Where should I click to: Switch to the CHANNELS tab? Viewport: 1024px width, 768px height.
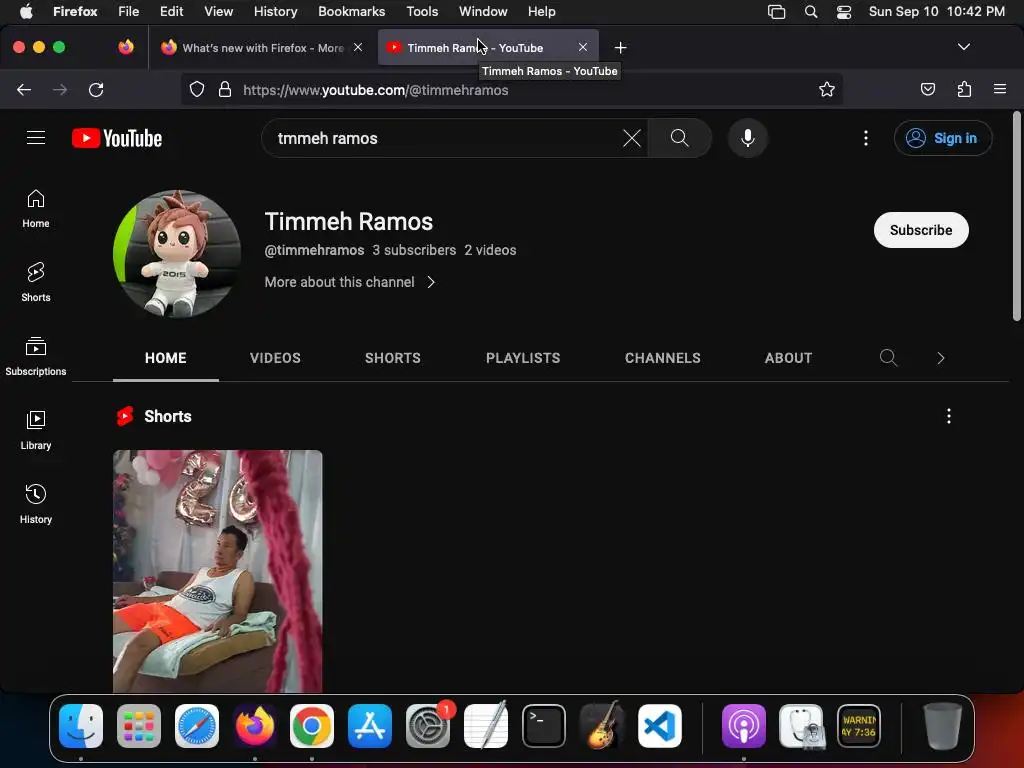(662, 358)
